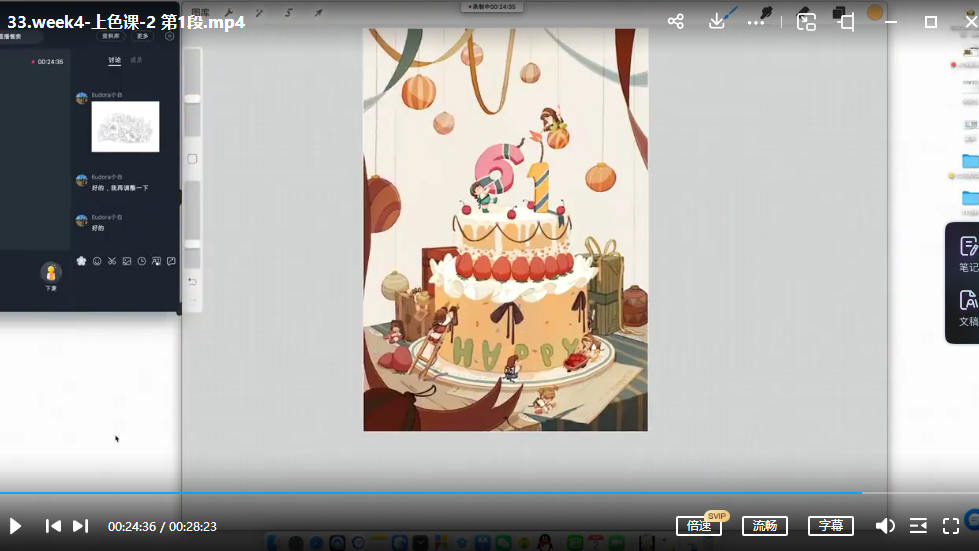979x551 pixels.
Task: Click the share icon in the top bar
Action: pyautogui.click(x=676, y=21)
